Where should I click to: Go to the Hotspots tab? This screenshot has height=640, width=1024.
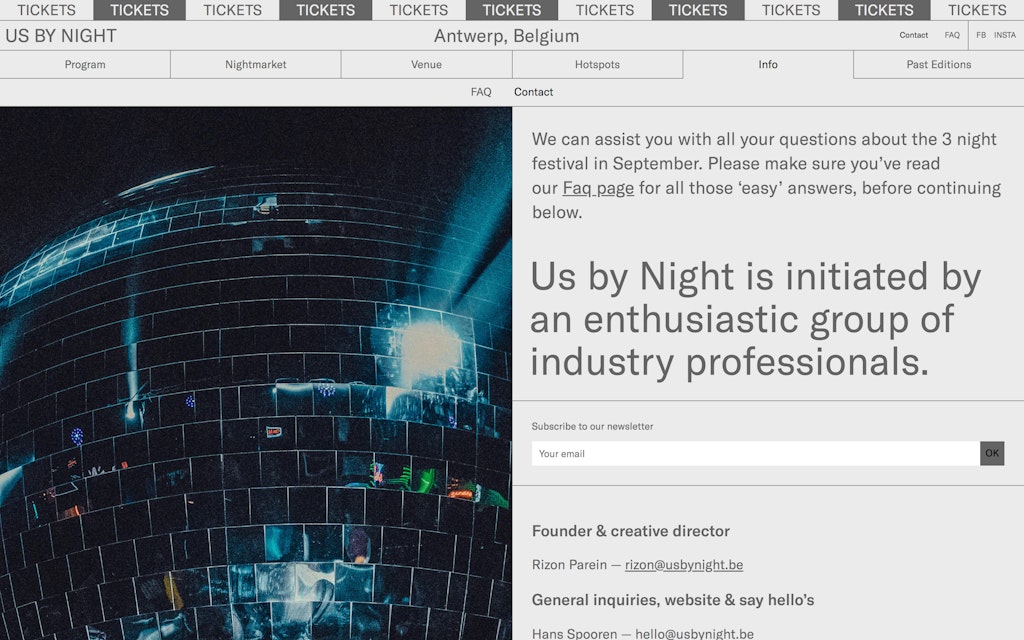(x=597, y=64)
